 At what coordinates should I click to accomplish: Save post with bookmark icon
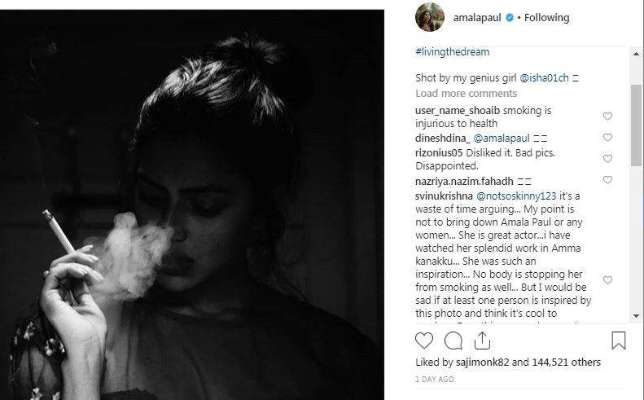pos(618,340)
